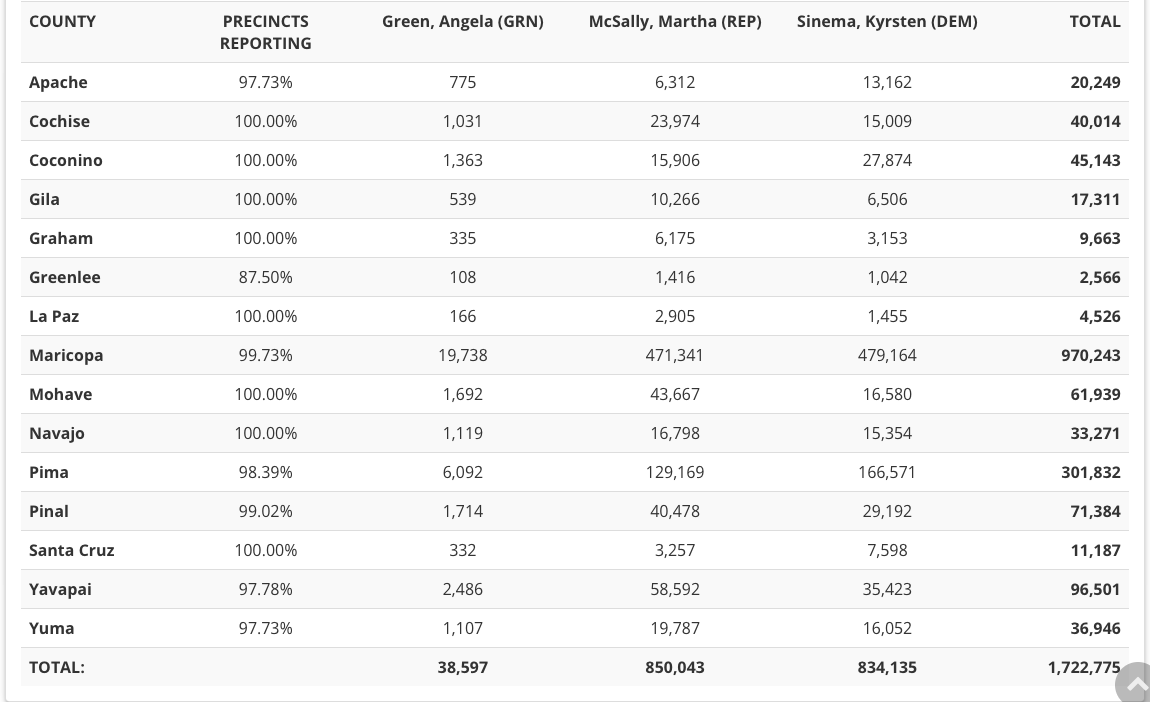The height and width of the screenshot is (702, 1150).
Task: Click the Santa Cruz county name
Action: (72, 550)
